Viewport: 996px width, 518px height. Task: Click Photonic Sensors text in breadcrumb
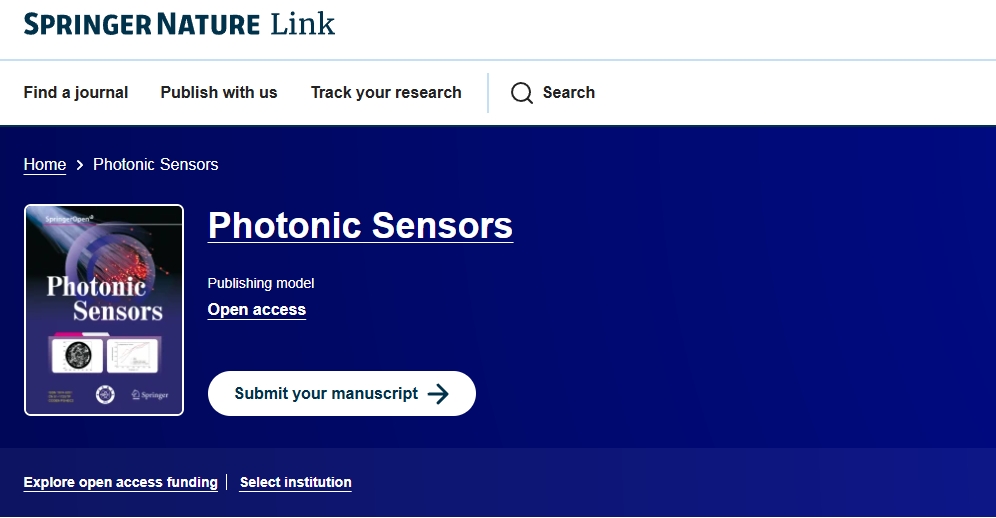pos(156,165)
